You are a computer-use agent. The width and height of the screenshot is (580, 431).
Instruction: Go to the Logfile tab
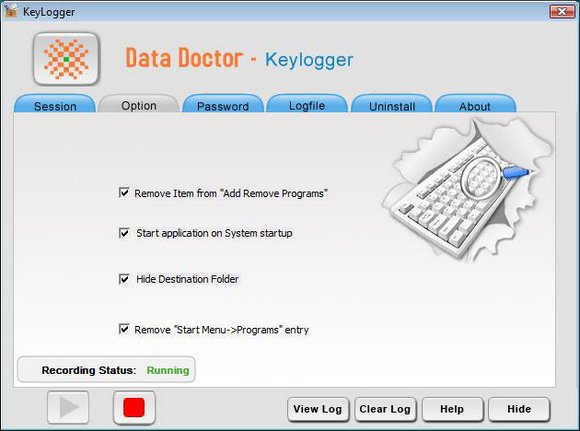(307, 104)
